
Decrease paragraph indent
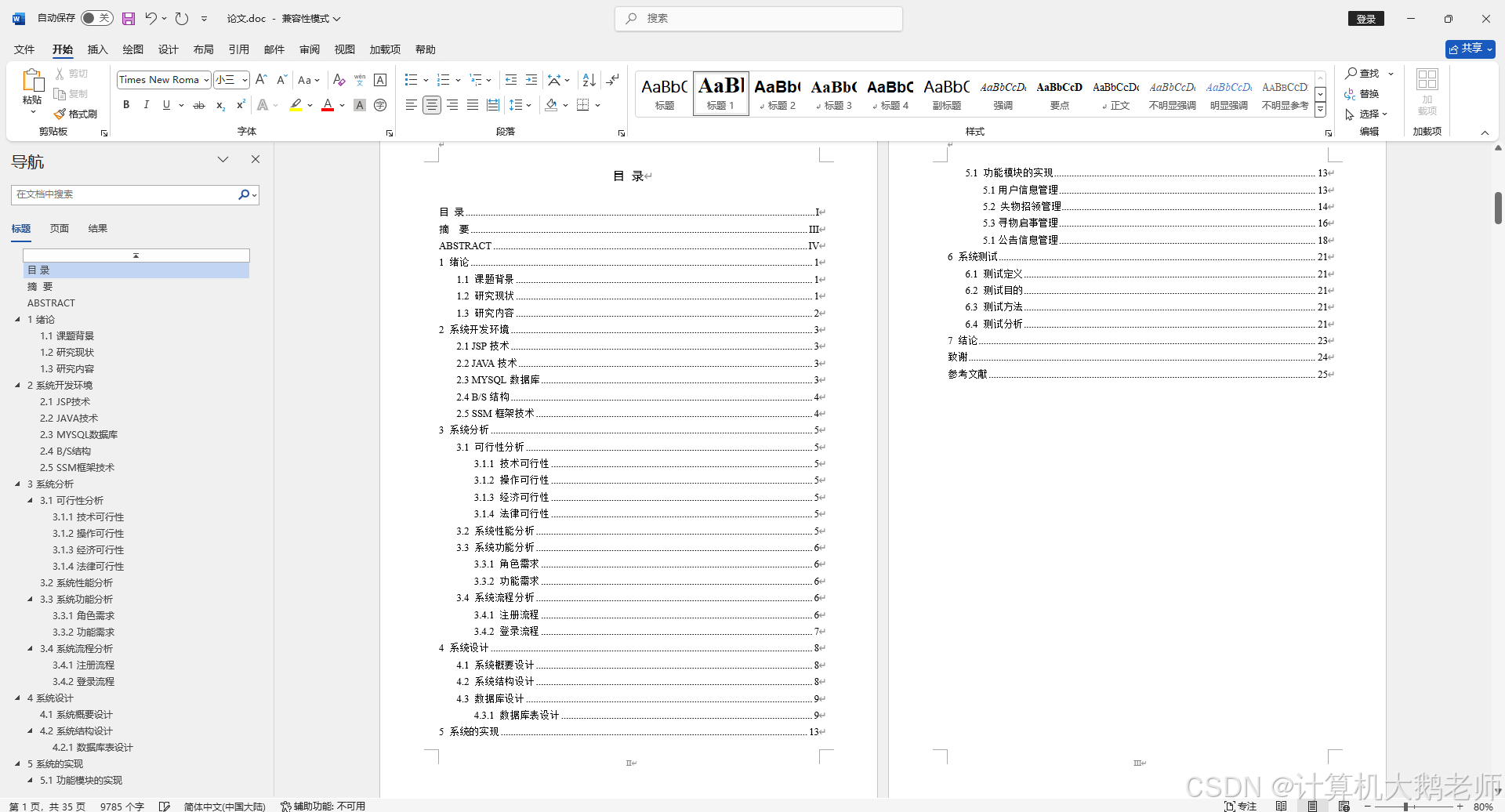click(x=511, y=79)
